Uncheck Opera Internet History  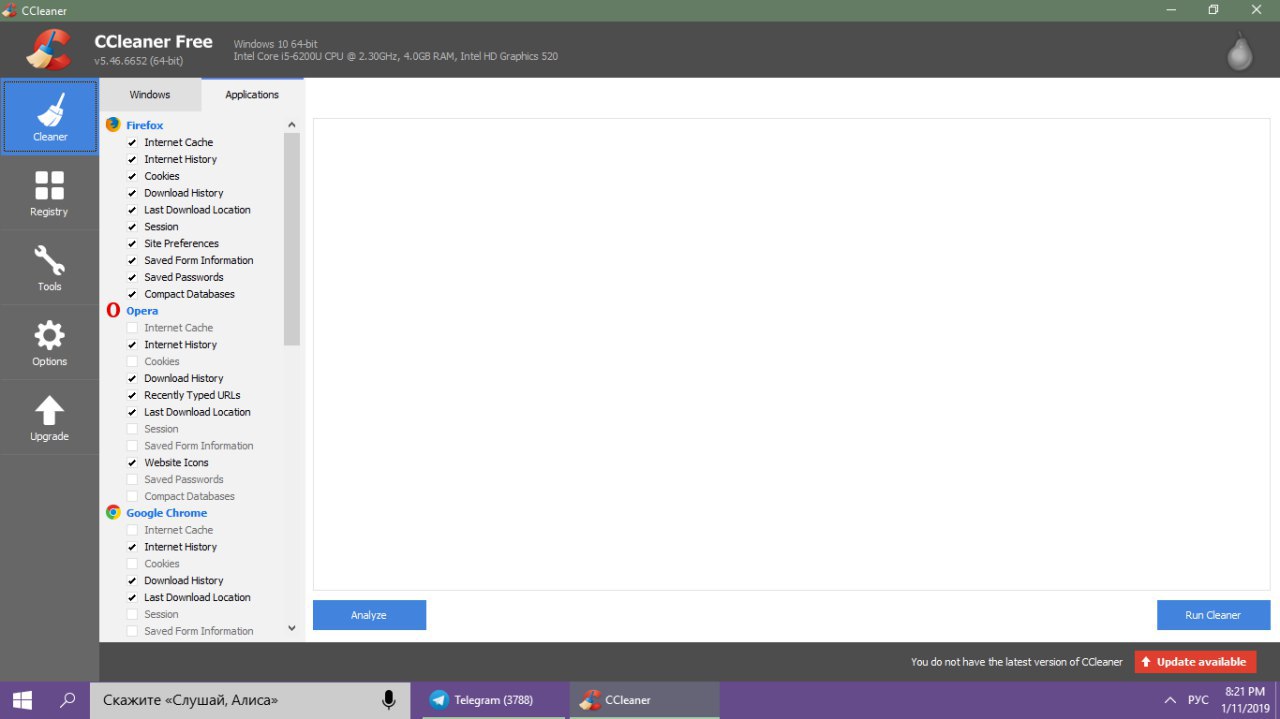(132, 345)
